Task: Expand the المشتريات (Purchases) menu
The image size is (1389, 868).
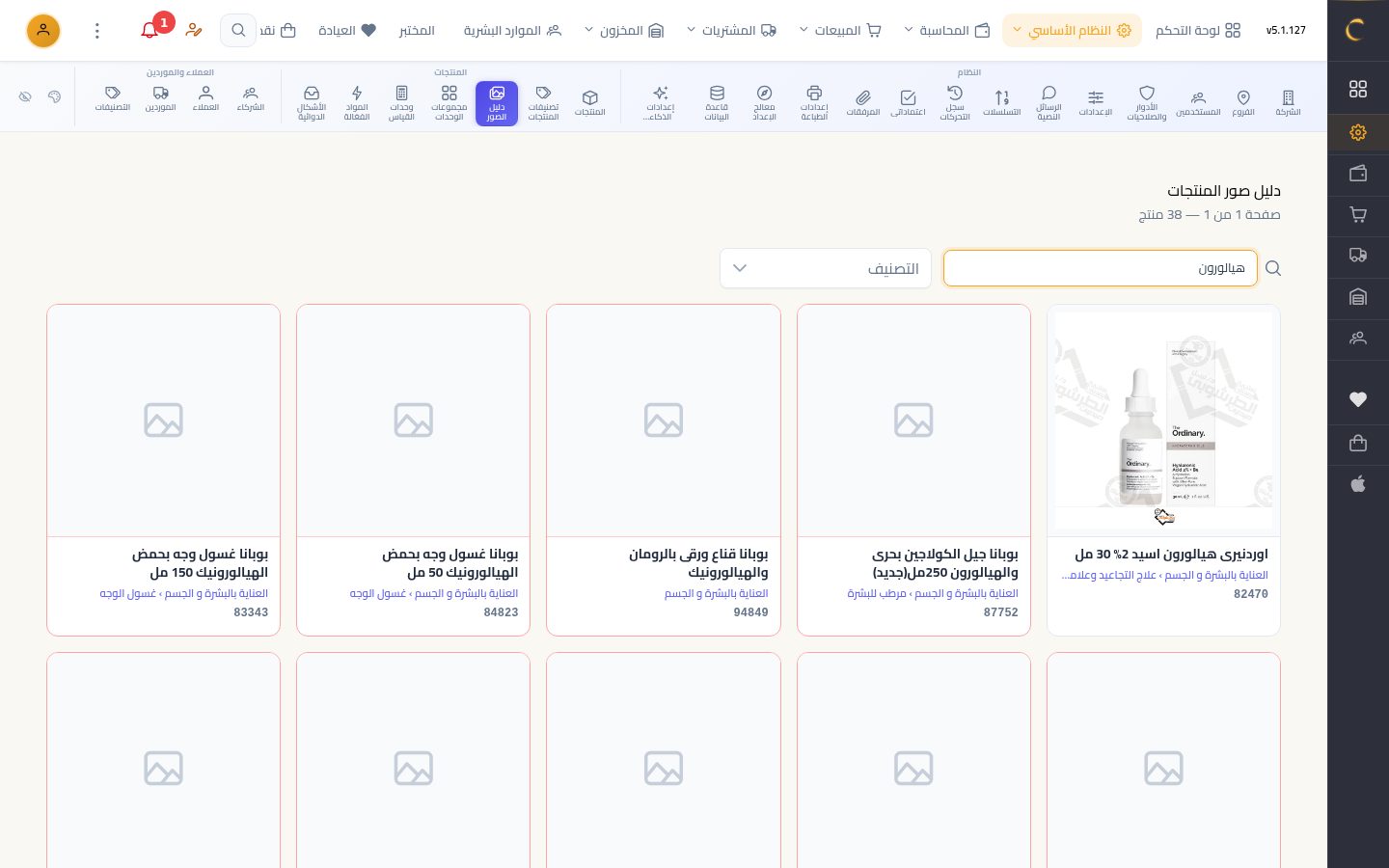Action: pos(731,31)
